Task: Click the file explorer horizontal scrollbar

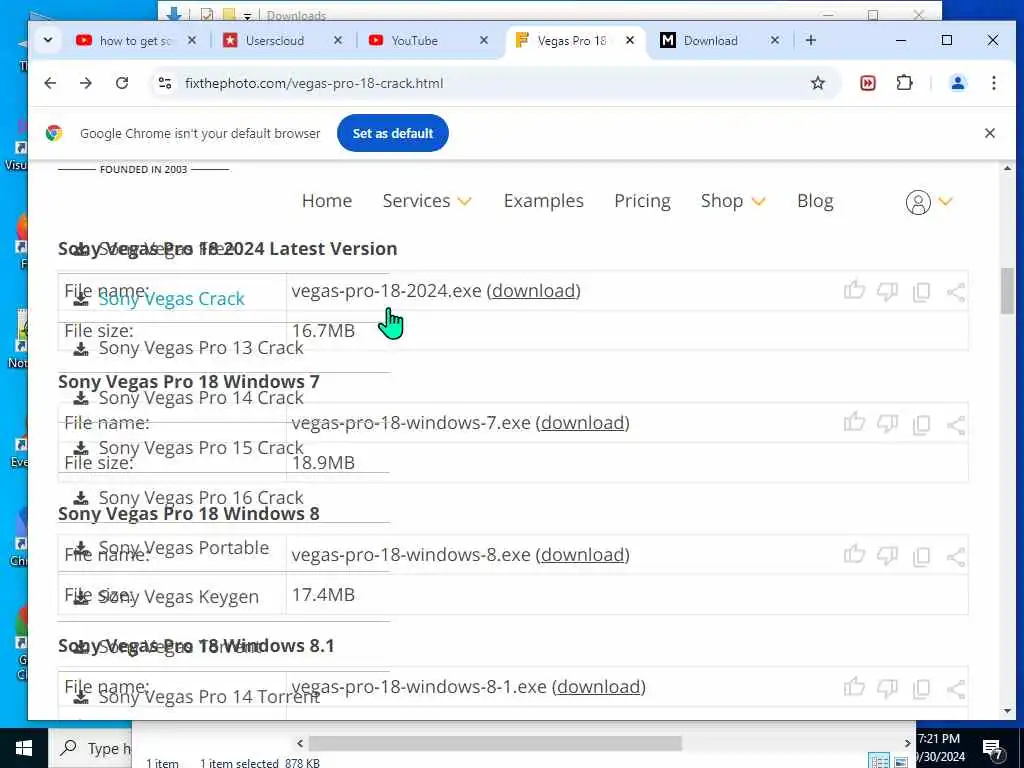Action: click(496, 743)
